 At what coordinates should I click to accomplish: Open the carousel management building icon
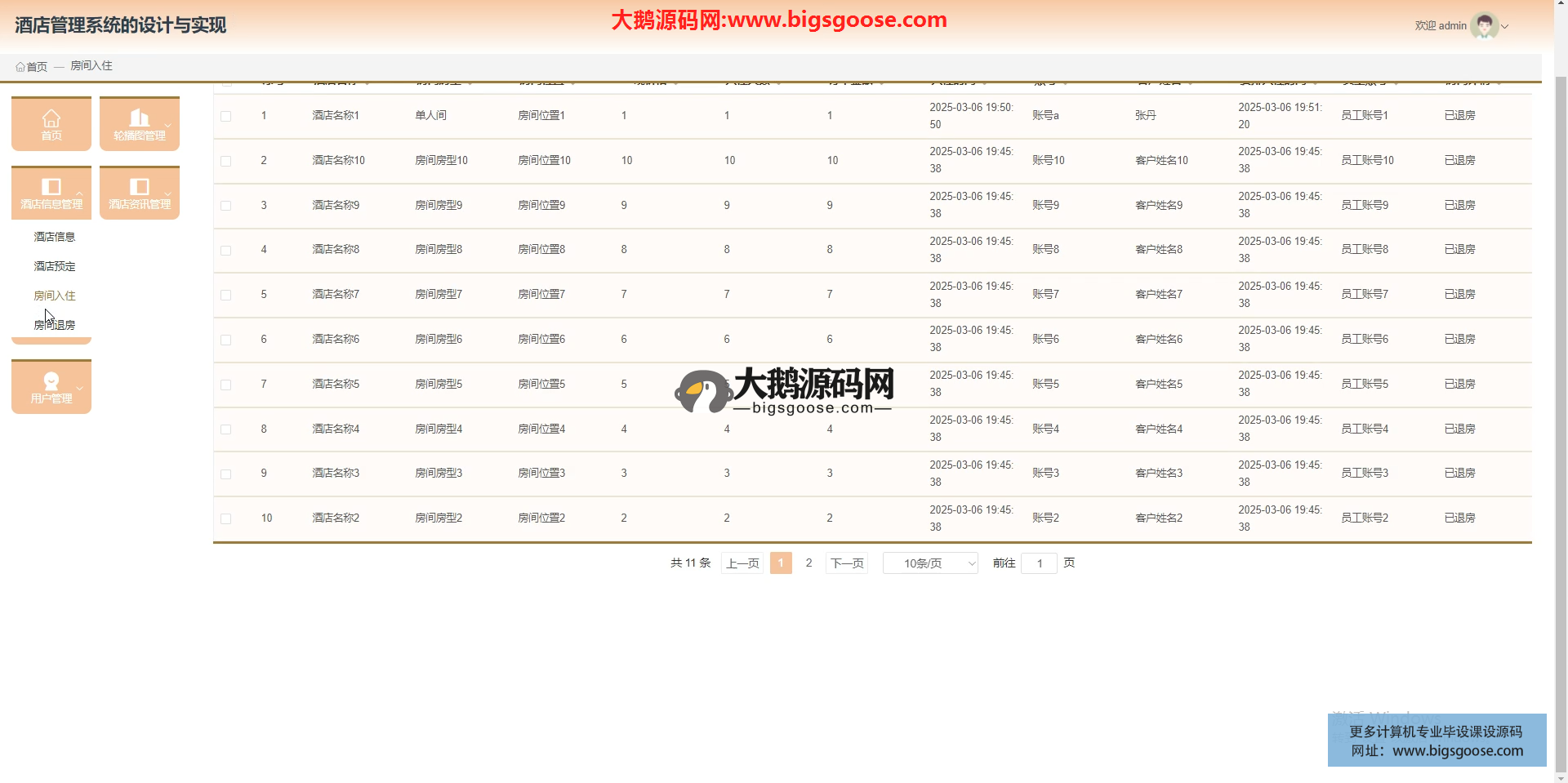(x=140, y=118)
